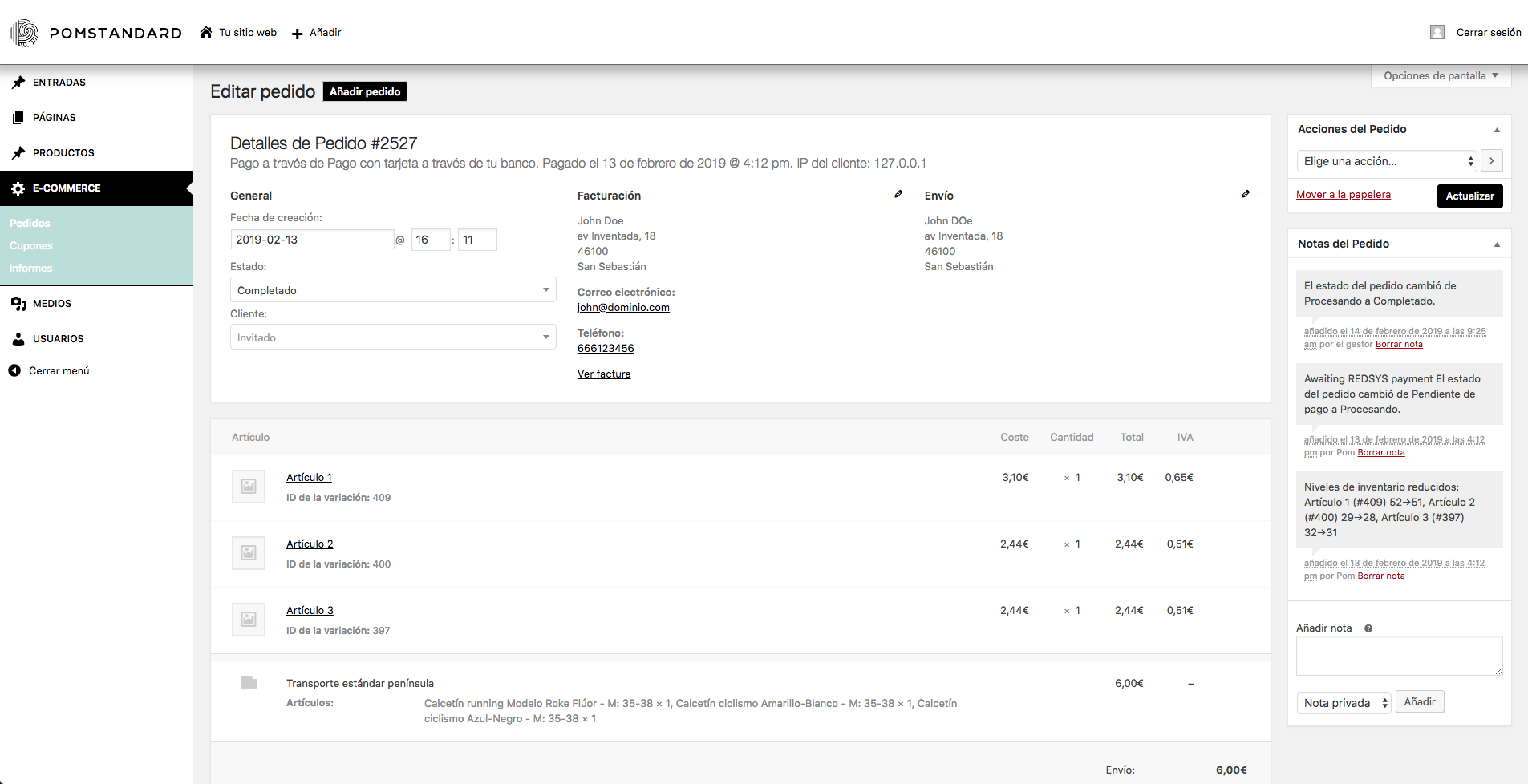Open the Cliente dropdown showing Invitado
The width and height of the screenshot is (1528, 784).
point(393,337)
